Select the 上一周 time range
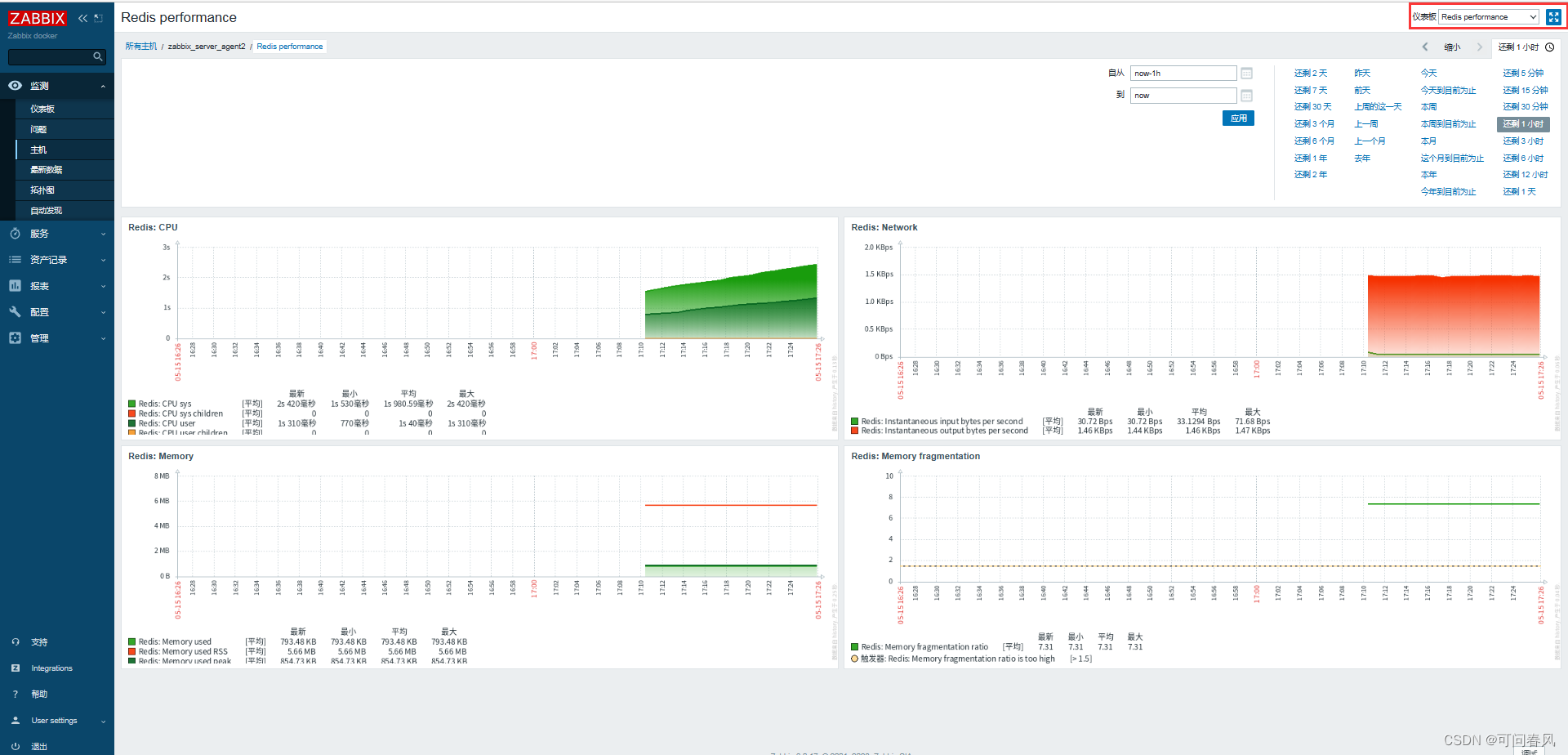Viewport: 1568px width, 755px height. pyautogui.click(x=1366, y=124)
